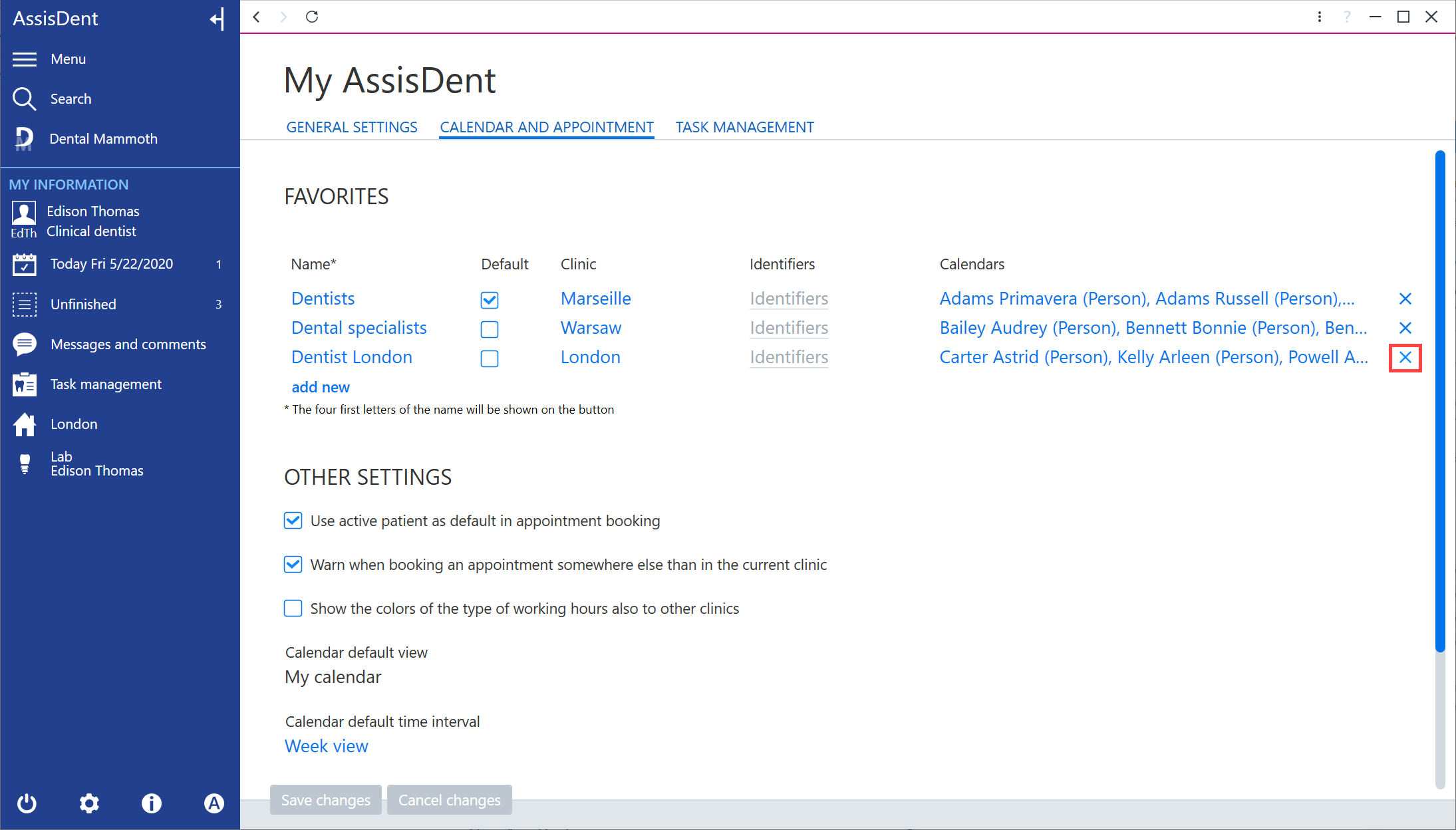Open London clinic house icon
The width and height of the screenshot is (1456, 830).
(x=25, y=424)
